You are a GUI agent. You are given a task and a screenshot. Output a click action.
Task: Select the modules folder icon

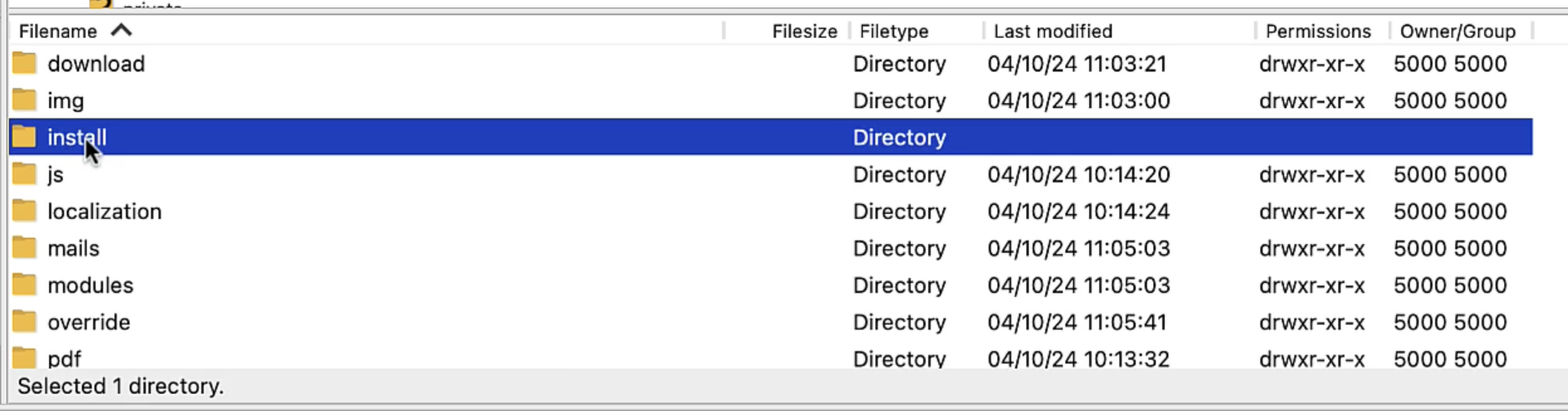[24, 284]
